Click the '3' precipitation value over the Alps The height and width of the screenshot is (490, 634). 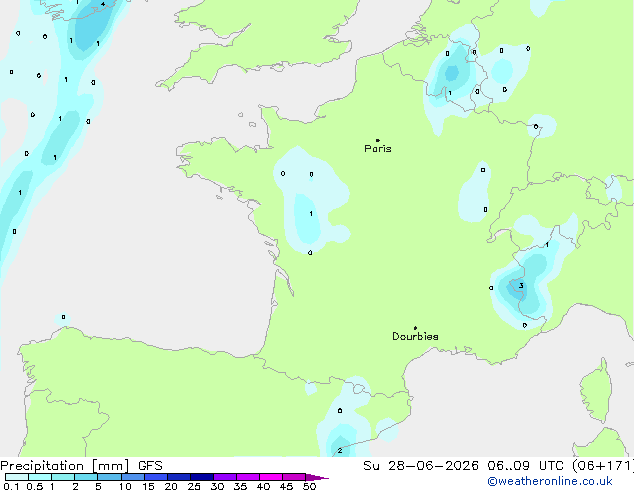[x=521, y=286]
